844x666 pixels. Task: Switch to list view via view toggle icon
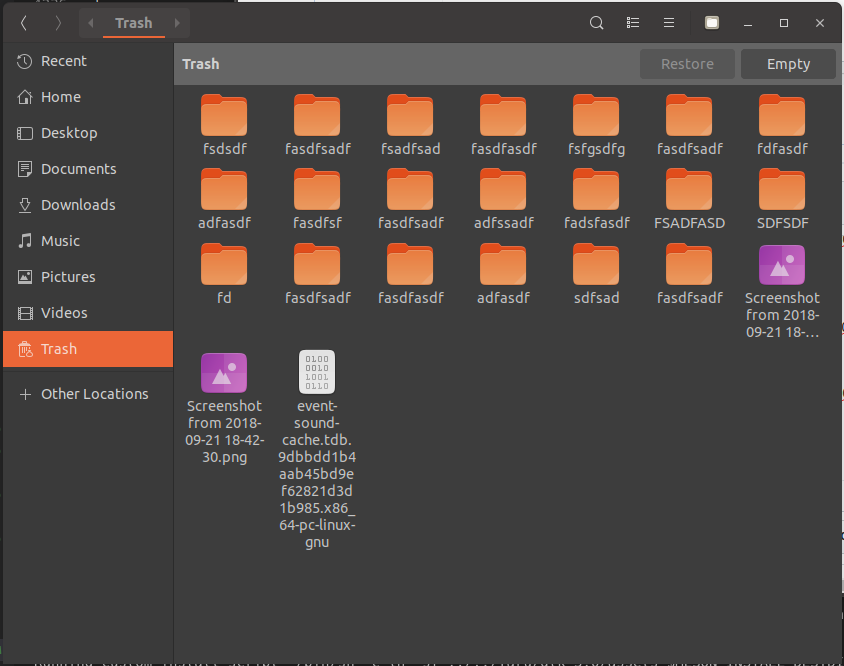633,23
